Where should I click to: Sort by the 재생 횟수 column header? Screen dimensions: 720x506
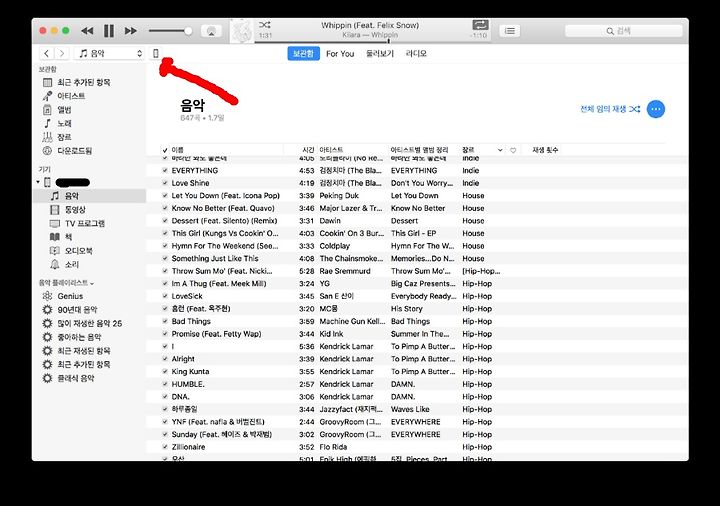(545, 150)
